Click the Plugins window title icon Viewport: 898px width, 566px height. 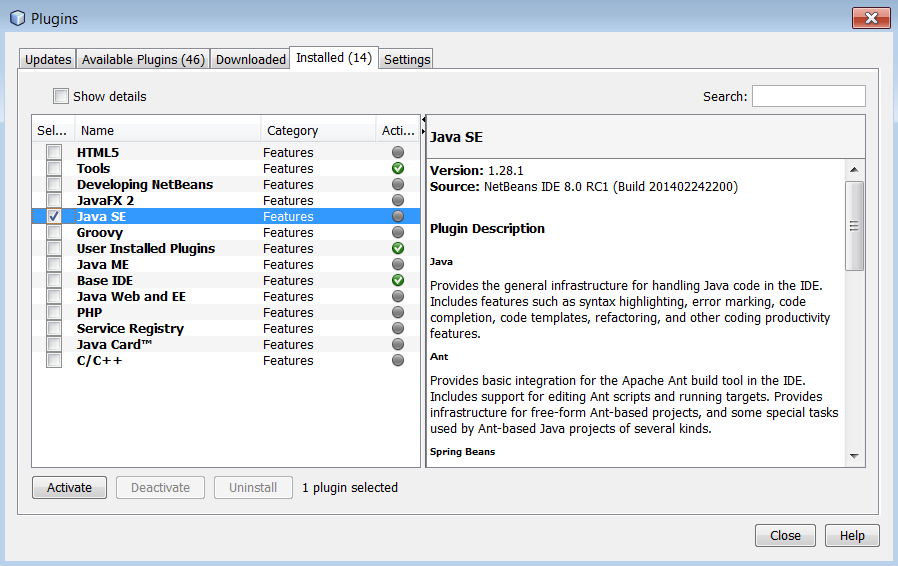(17, 19)
